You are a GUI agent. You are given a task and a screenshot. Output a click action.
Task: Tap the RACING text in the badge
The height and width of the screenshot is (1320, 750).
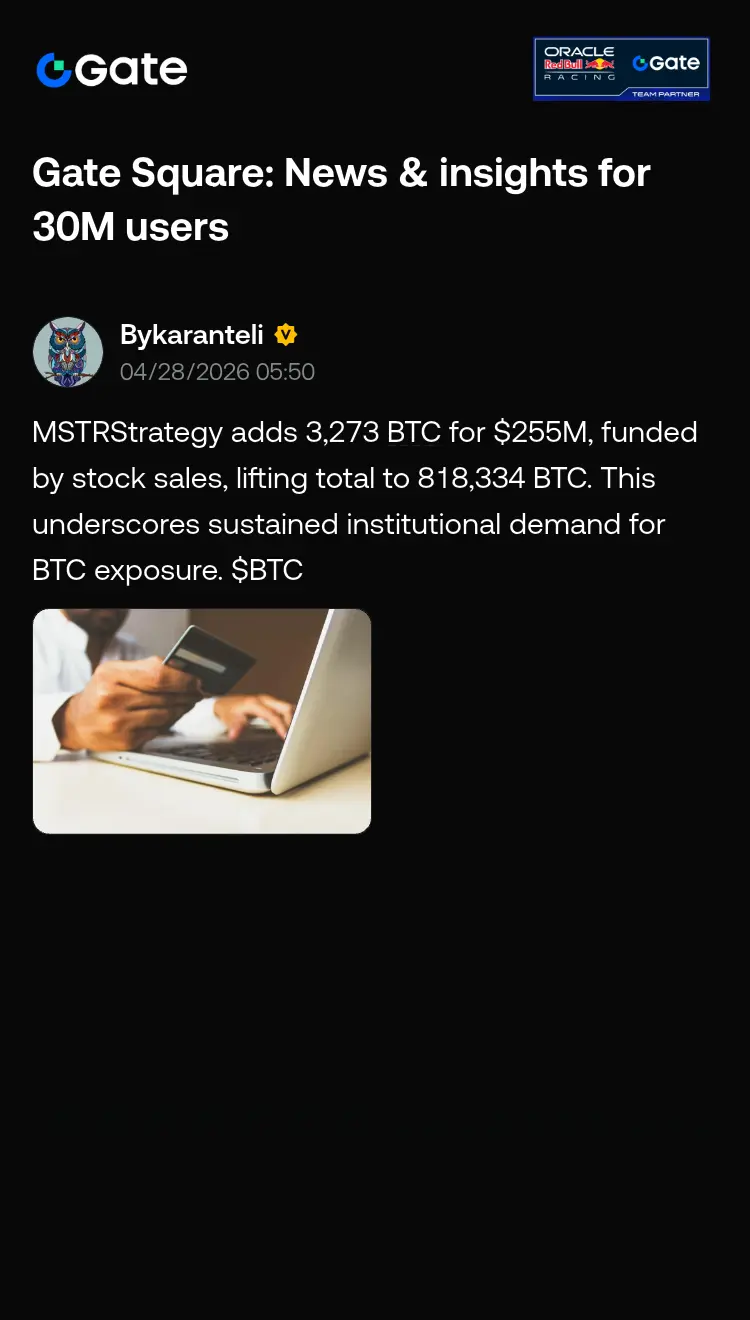click(x=579, y=77)
